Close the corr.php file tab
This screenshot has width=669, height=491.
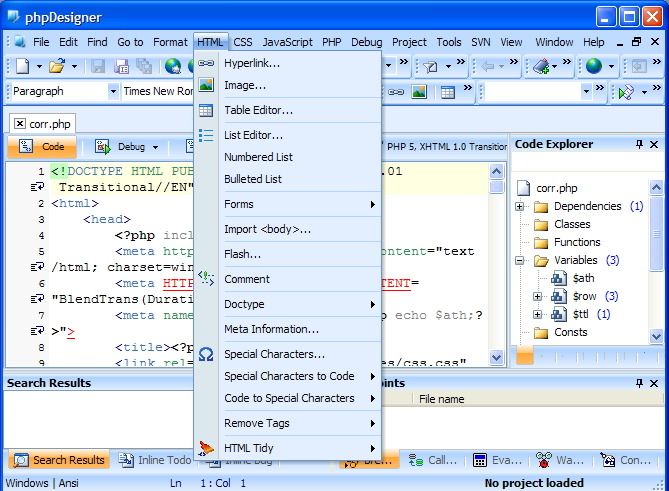click(20, 124)
